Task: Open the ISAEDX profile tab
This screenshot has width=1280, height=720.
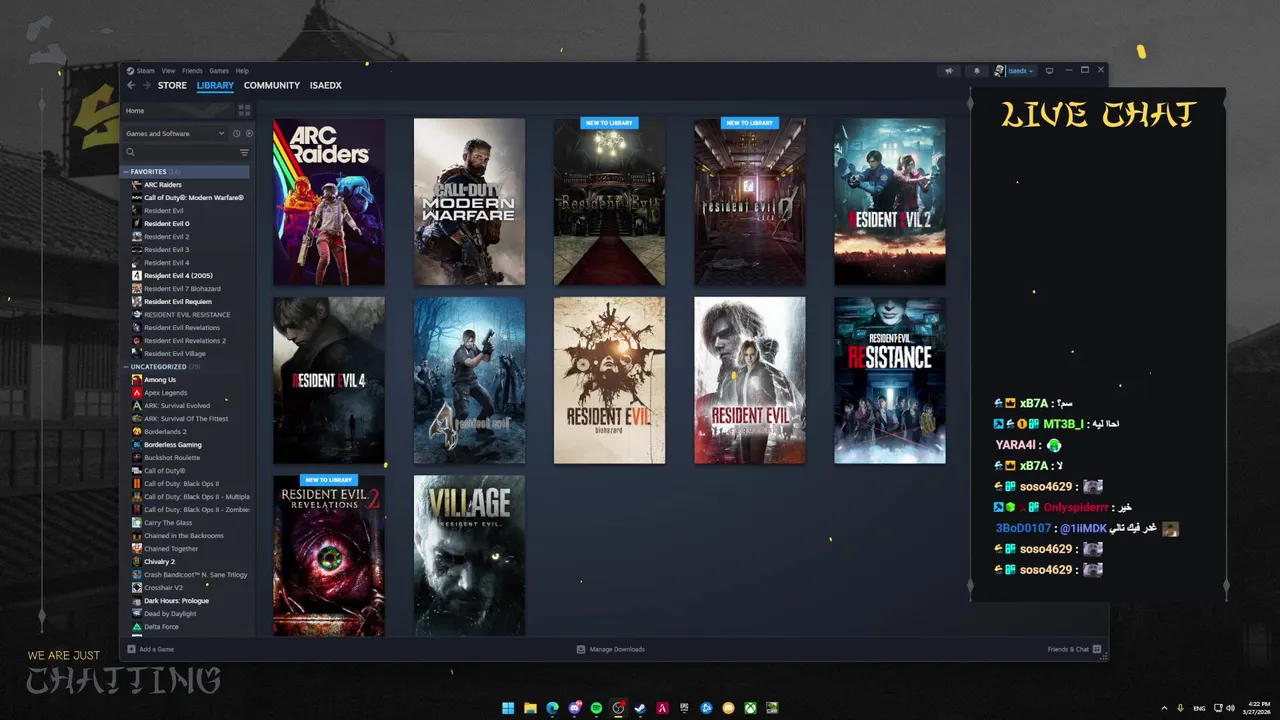Action: pyautogui.click(x=326, y=85)
